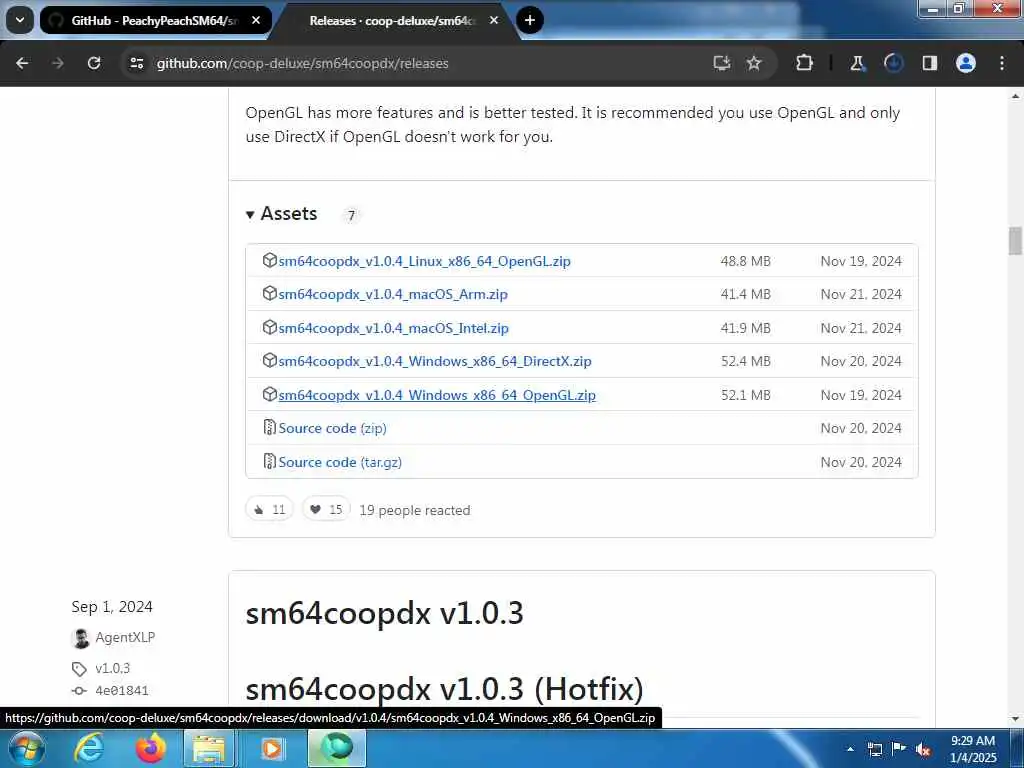Viewport: 1024px width, 768px height.
Task: Click the Nov 19, 2024 date on Linux row
Action: click(861, 261)
